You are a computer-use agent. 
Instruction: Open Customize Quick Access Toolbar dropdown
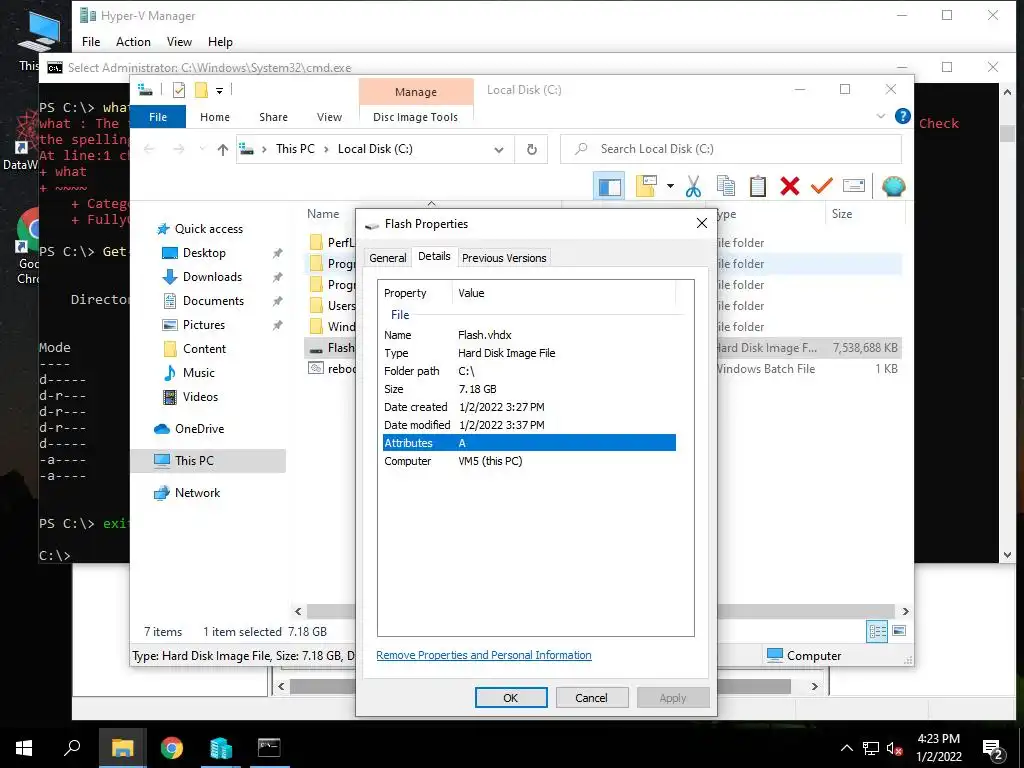tap(219, 91)
